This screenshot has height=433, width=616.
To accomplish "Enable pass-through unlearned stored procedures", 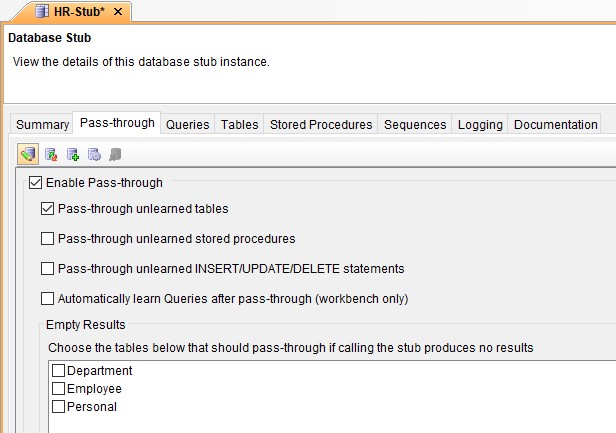I will pyautogui.click(x=48, y=239).
